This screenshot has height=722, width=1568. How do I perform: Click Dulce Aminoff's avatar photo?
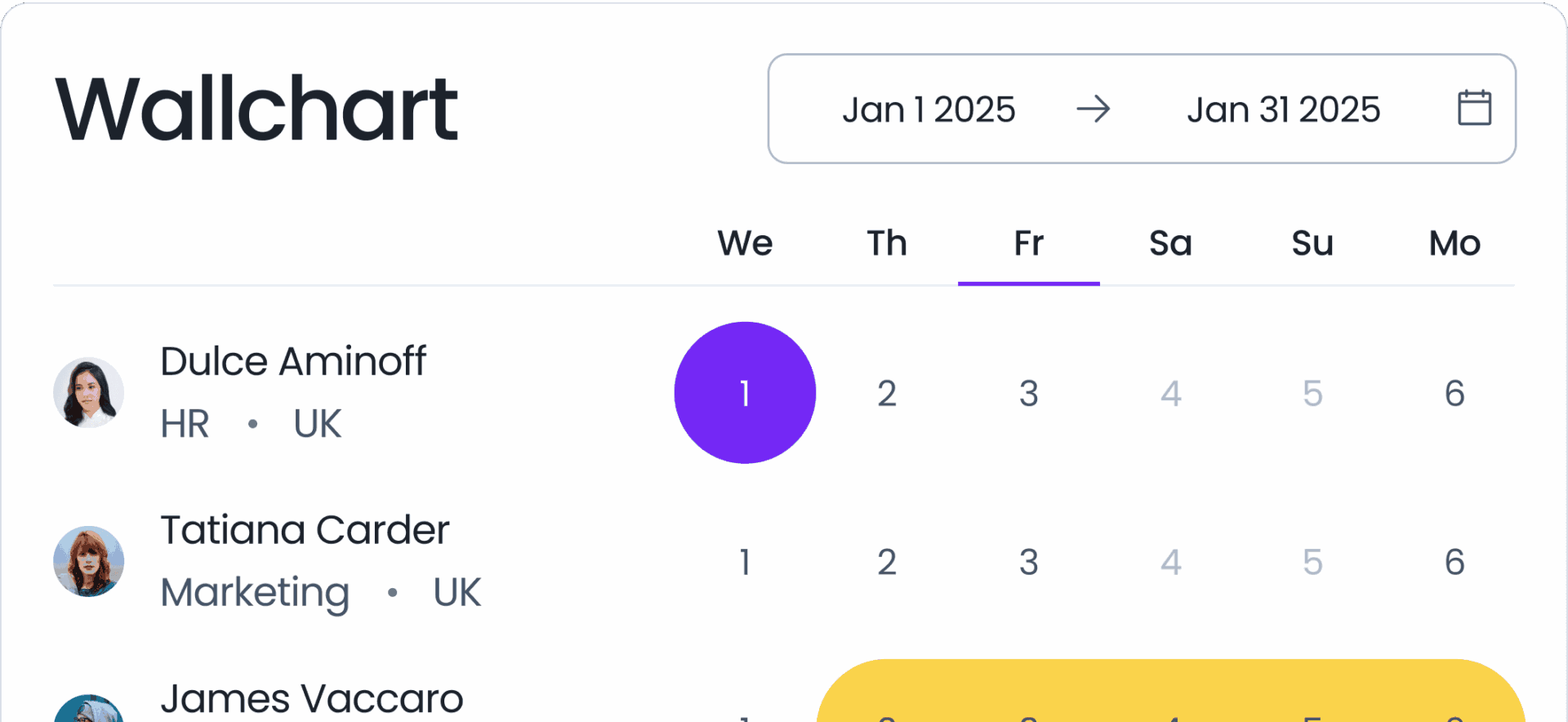pos(88,393)
